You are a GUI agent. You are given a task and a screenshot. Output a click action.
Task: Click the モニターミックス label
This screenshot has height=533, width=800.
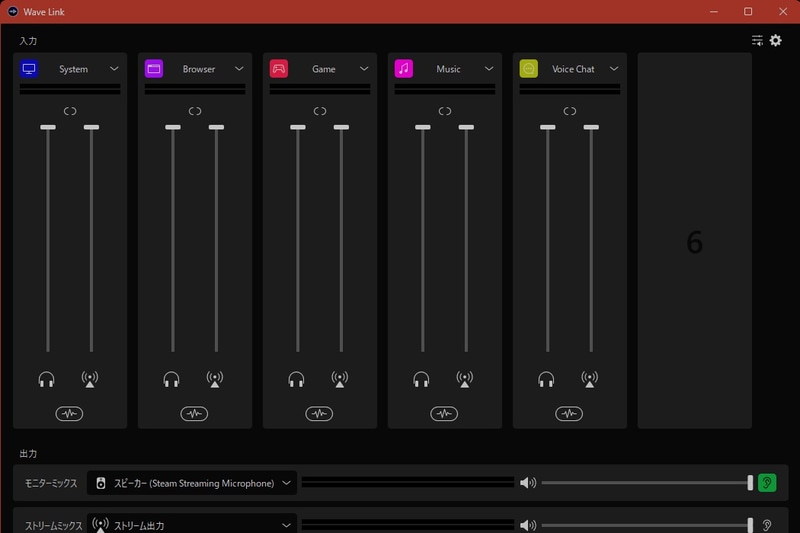[x=51, y=483]
